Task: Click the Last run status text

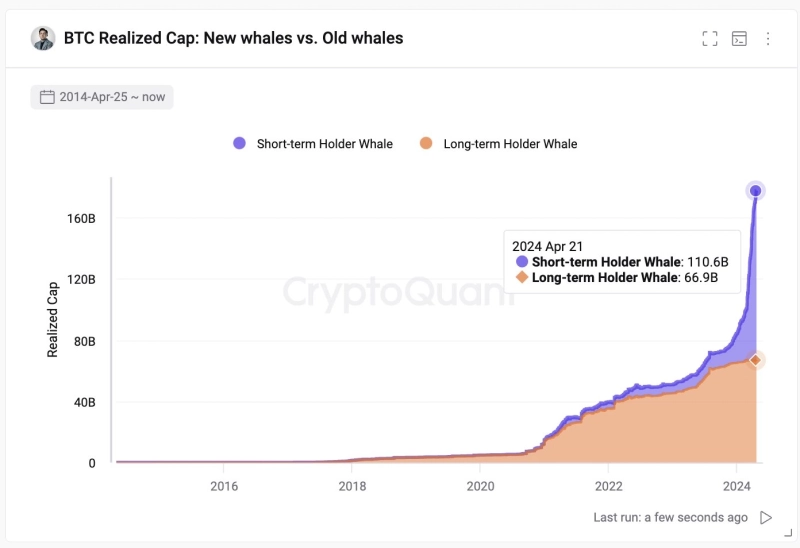Action: click(x=670, y=517)
